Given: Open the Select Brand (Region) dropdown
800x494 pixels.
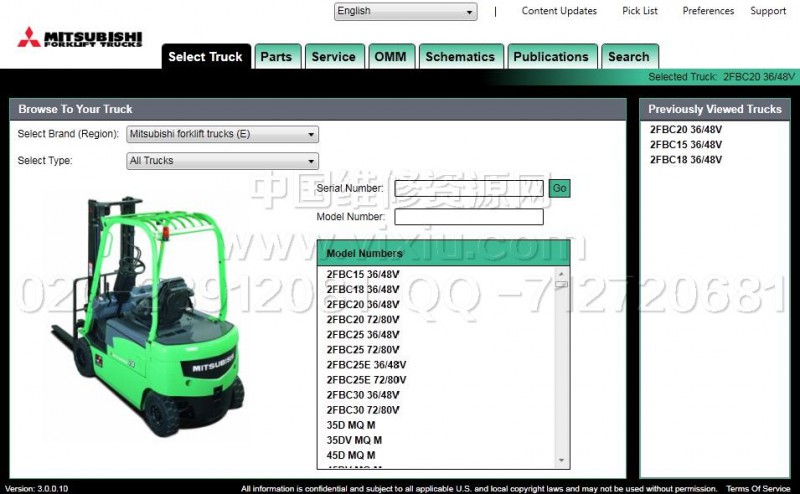Looking at the screenshot, I should [x=222, y=134].
